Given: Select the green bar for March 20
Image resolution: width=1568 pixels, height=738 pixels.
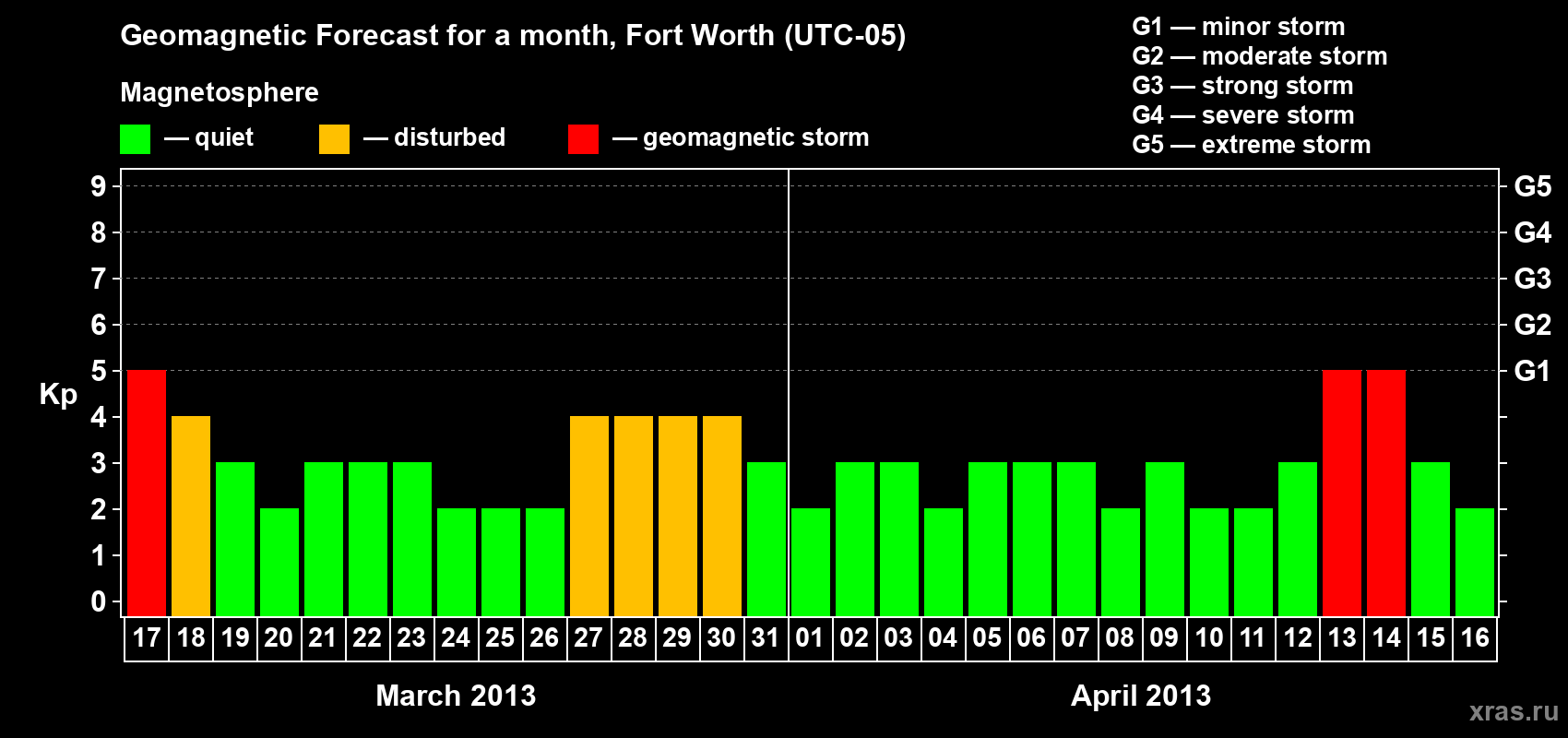Looking at the screenshot, I should [279, 562].
